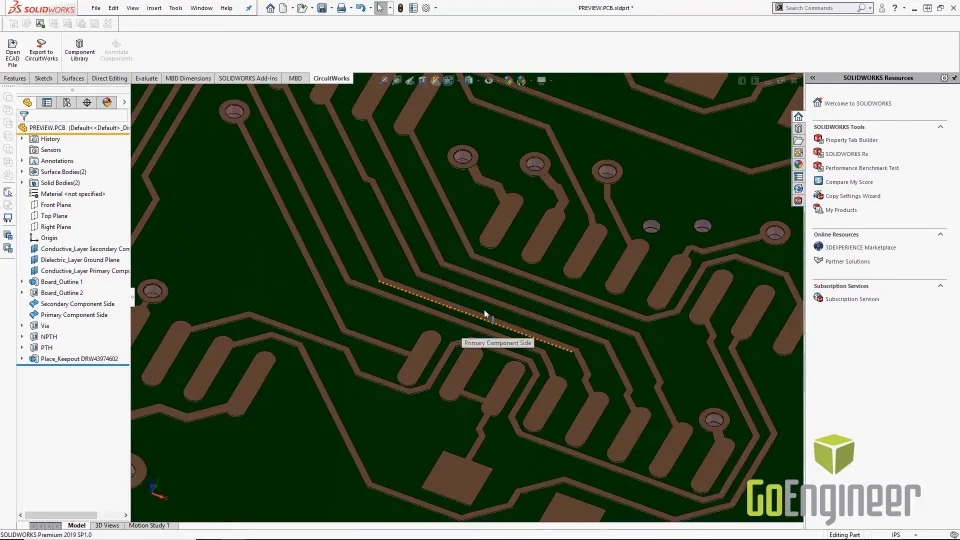Expand the Surface Bodies(2) node

22,172
